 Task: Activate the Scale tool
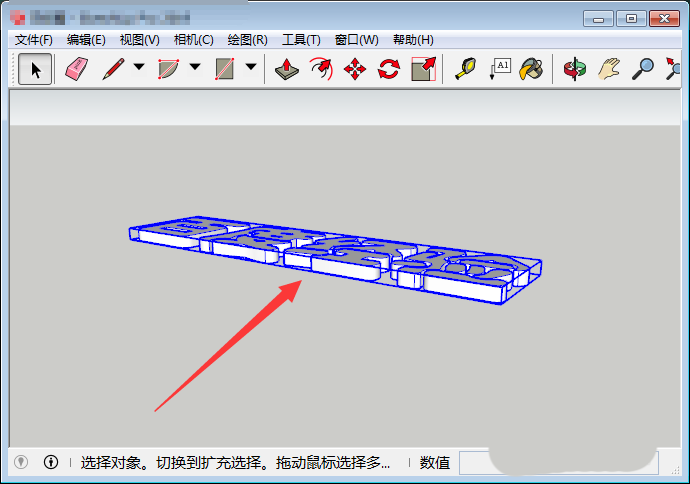423,69
